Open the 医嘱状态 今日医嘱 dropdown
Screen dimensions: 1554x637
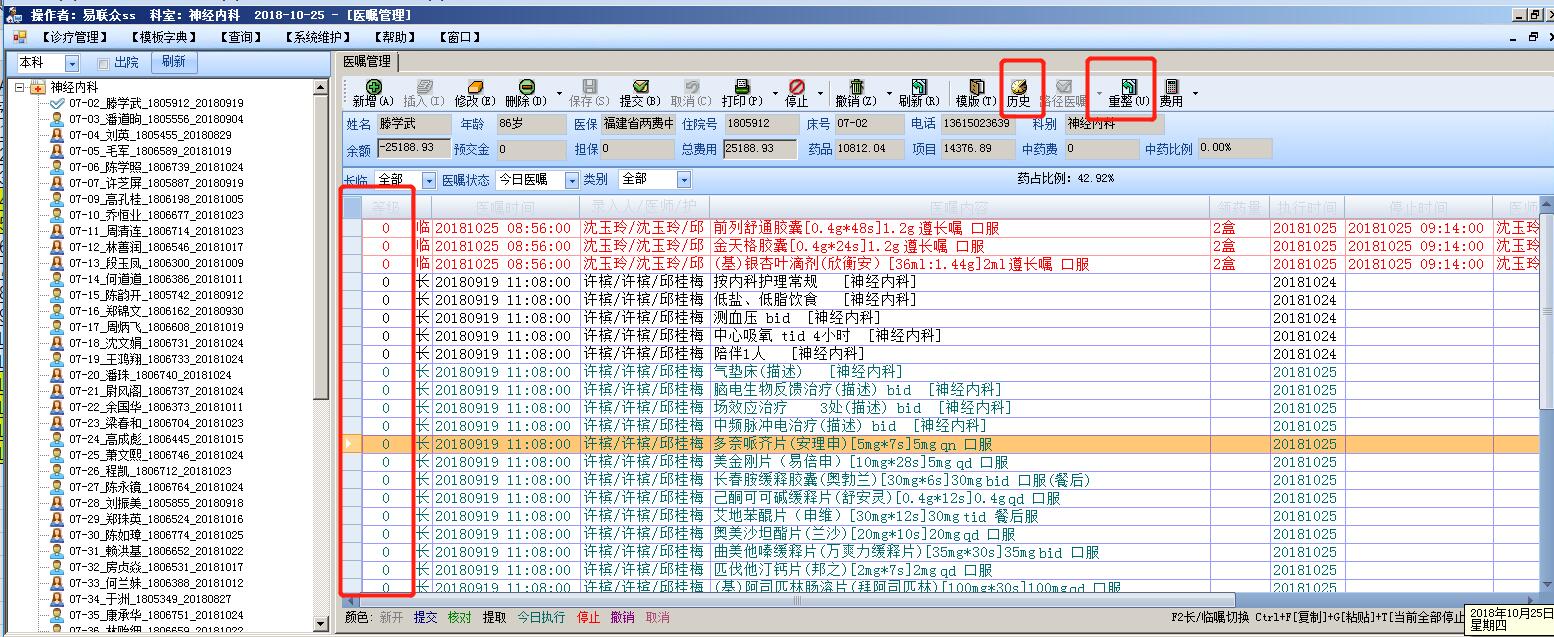coord(573,180)
